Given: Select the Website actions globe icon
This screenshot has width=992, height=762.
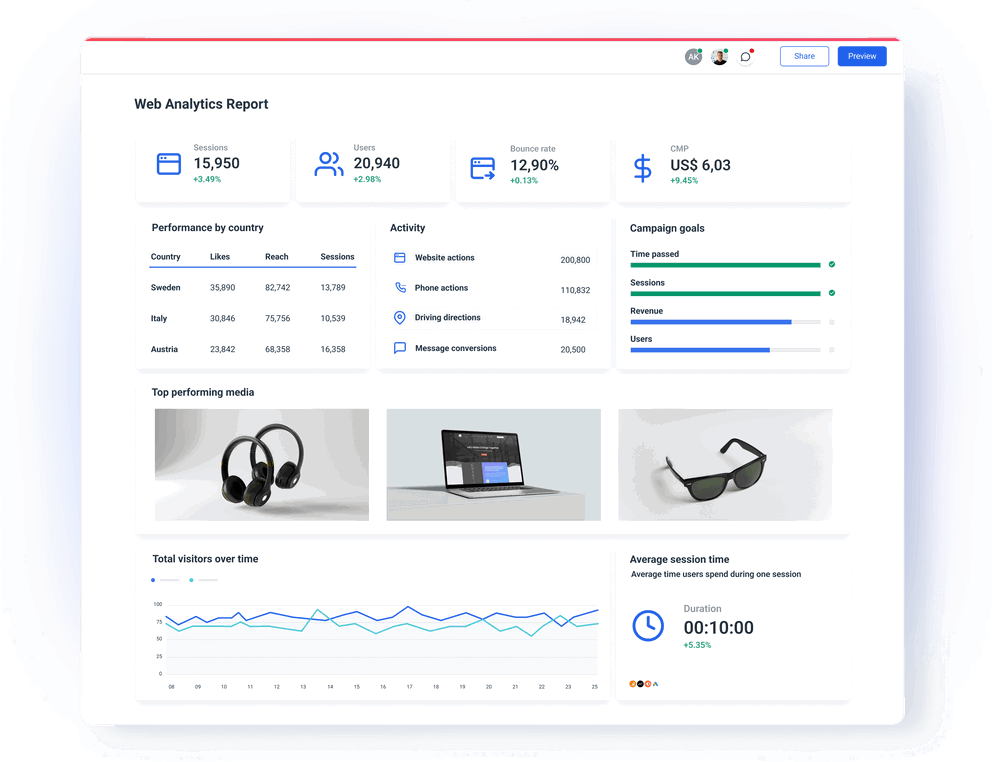Looking at the screenshot, I should pos(401,257).
